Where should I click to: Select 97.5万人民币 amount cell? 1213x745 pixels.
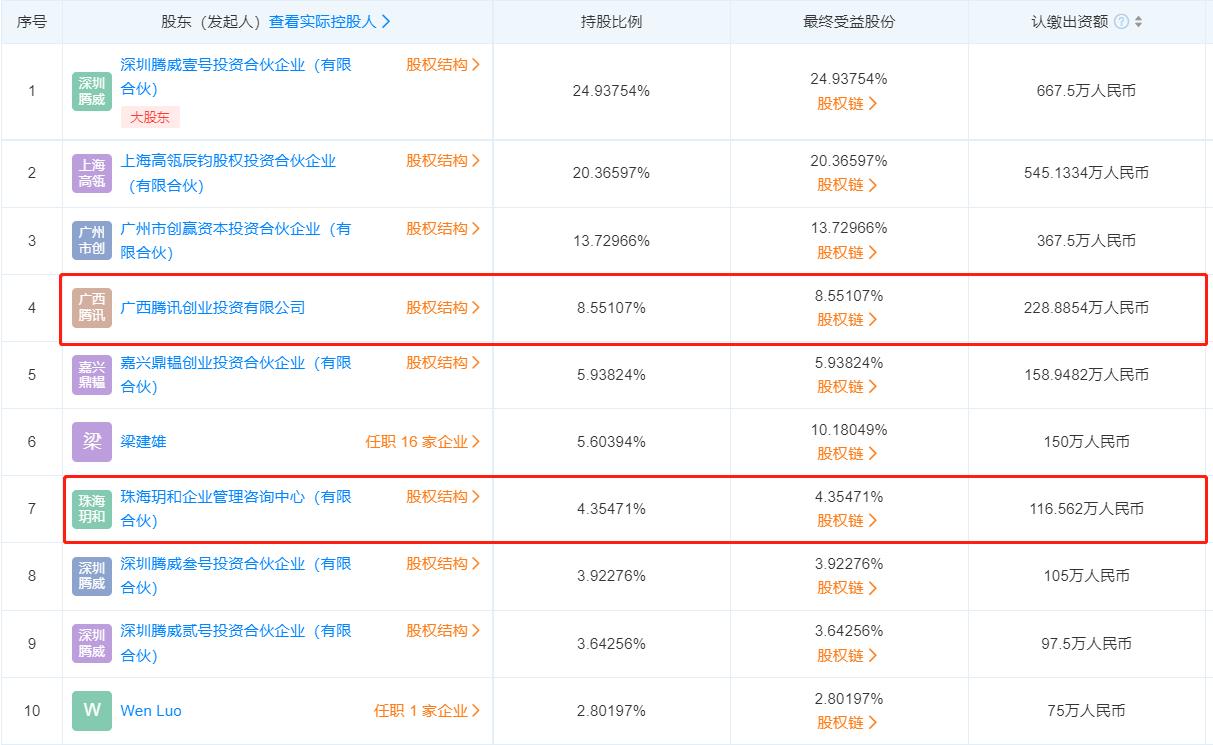(x=1086, y=643)
